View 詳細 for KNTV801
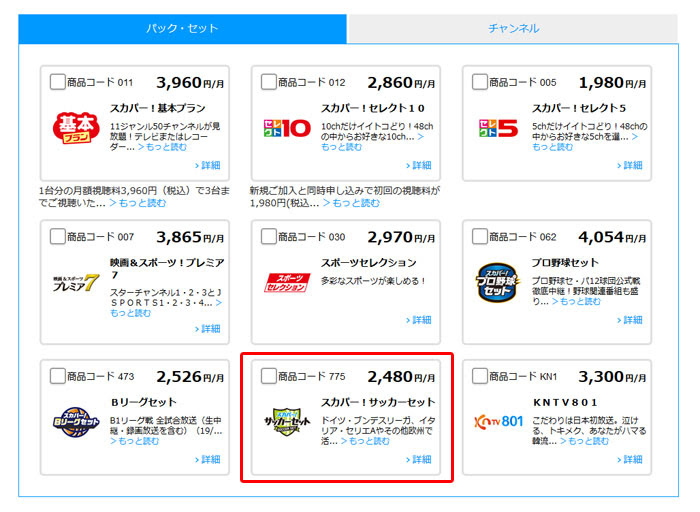700x512 pixels. tap(630, 460)
